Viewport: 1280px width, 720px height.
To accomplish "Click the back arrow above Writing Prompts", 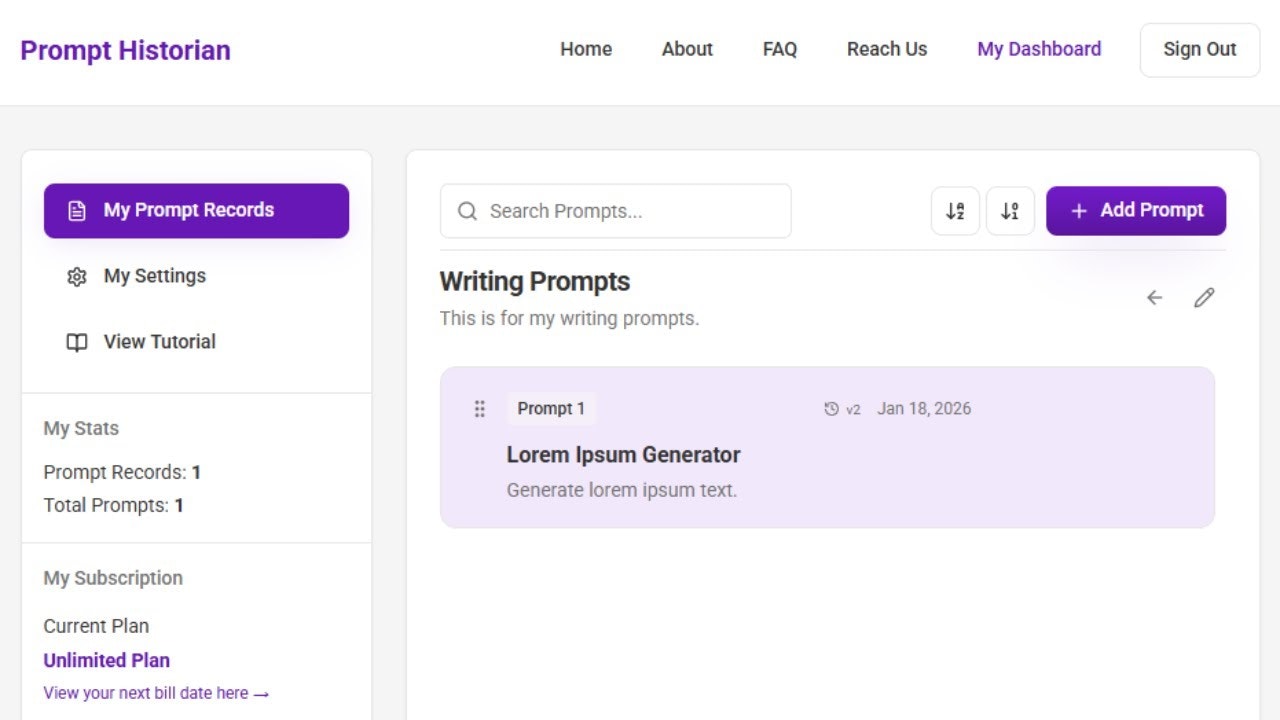I will click(1154, 297).
